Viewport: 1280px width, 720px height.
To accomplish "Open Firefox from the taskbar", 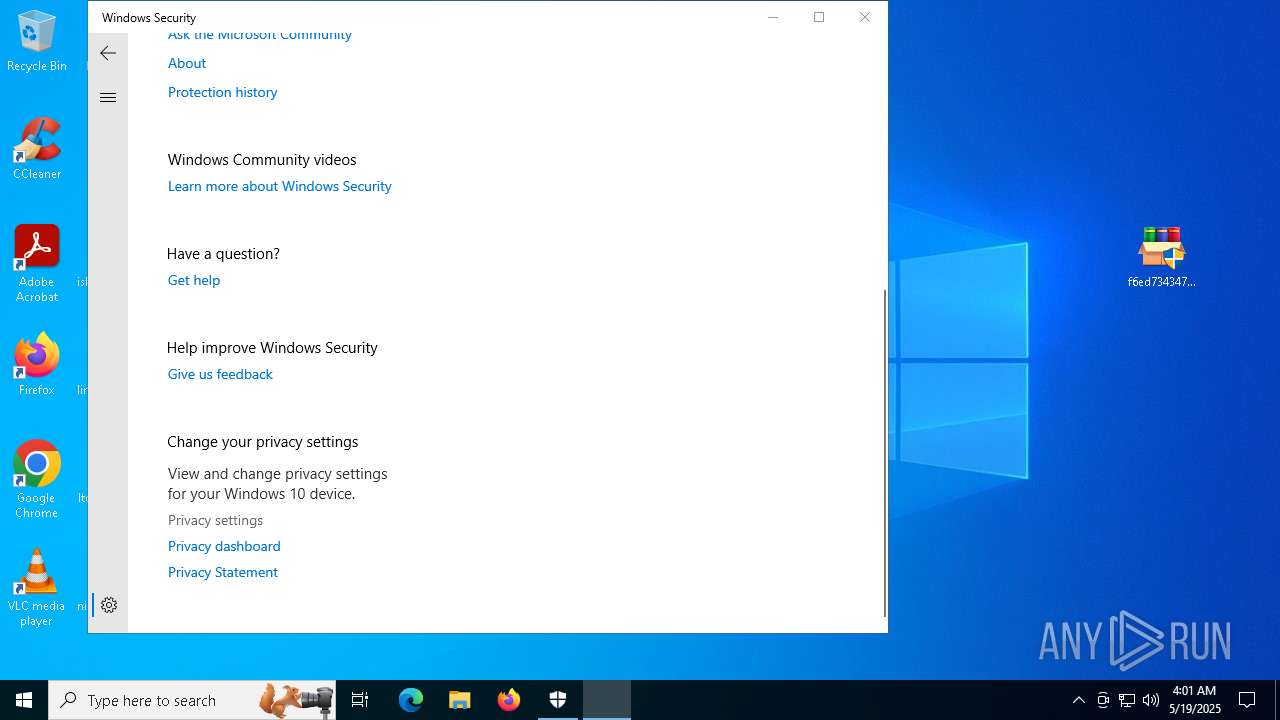I will [509, 700].
